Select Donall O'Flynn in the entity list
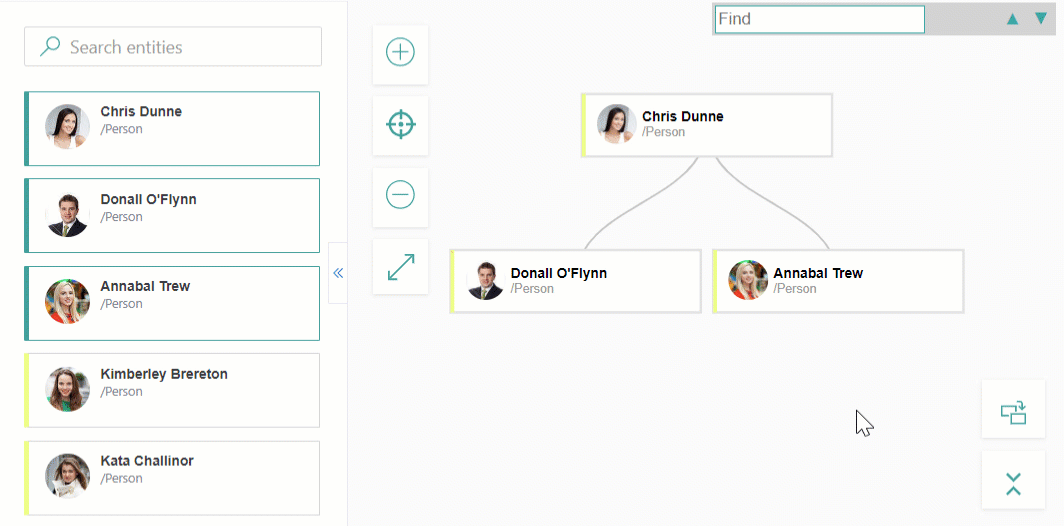Viewport: 1064px width, 526px height. 172,216
